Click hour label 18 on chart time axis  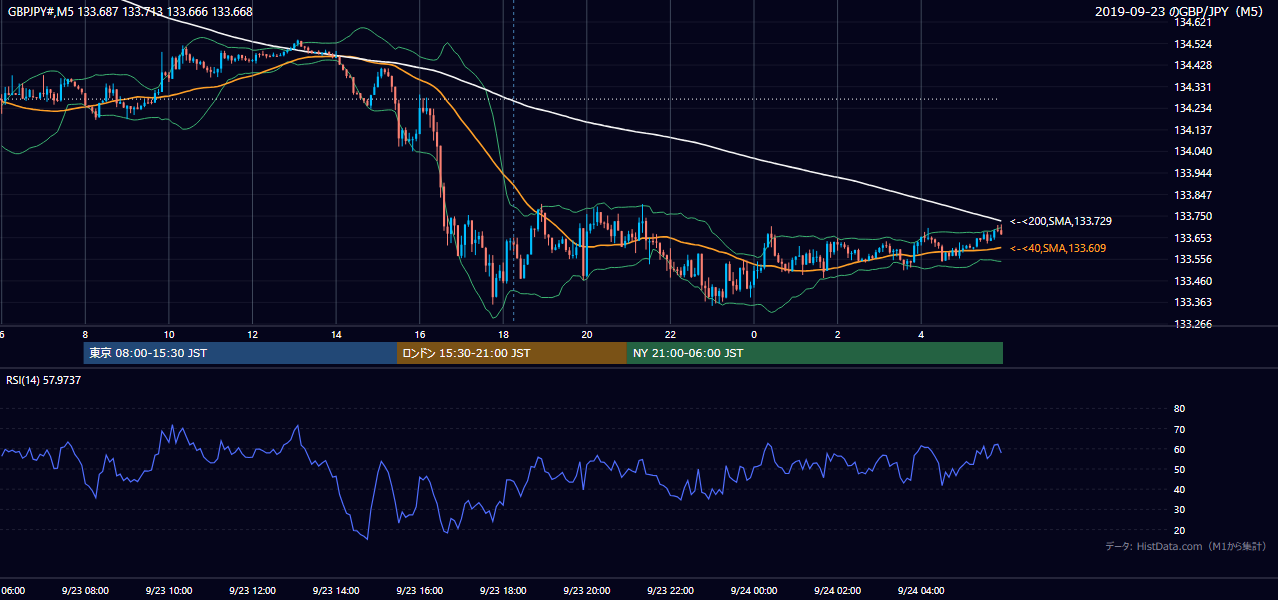503,334
